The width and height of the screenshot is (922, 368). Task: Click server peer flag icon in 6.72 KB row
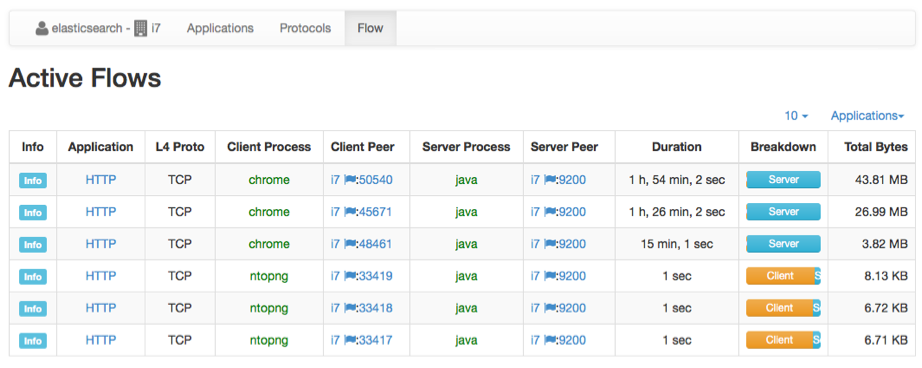[x=550, y=308]
